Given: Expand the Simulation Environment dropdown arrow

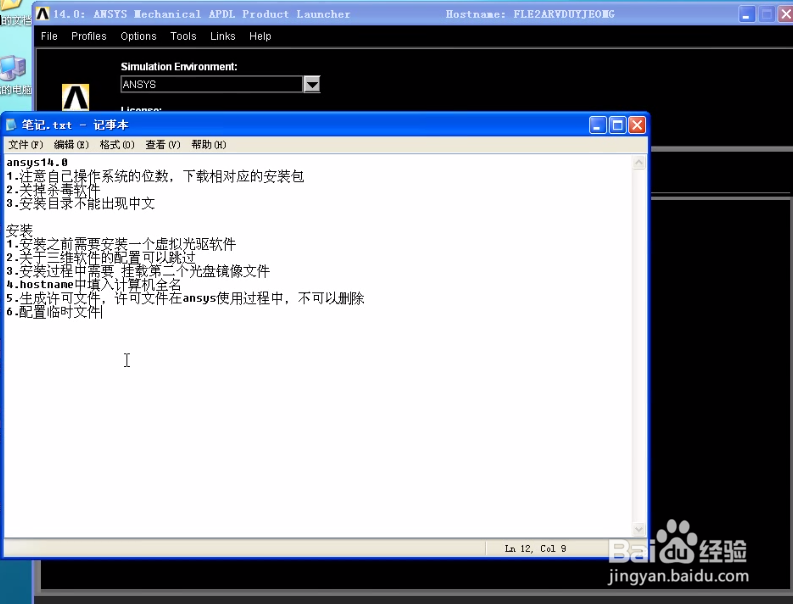Looking at the screenshot, I should pos(312,84).
